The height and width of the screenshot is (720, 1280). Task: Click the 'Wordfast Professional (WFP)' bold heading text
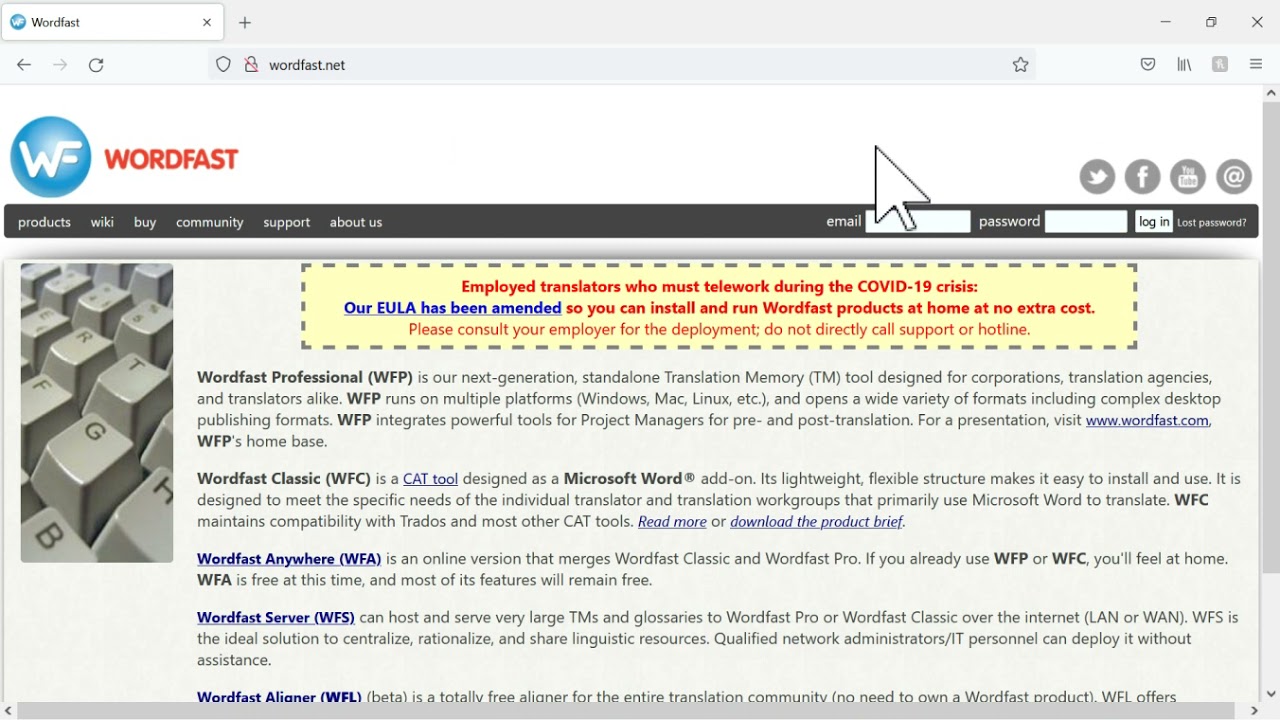(x=305, y=378)
